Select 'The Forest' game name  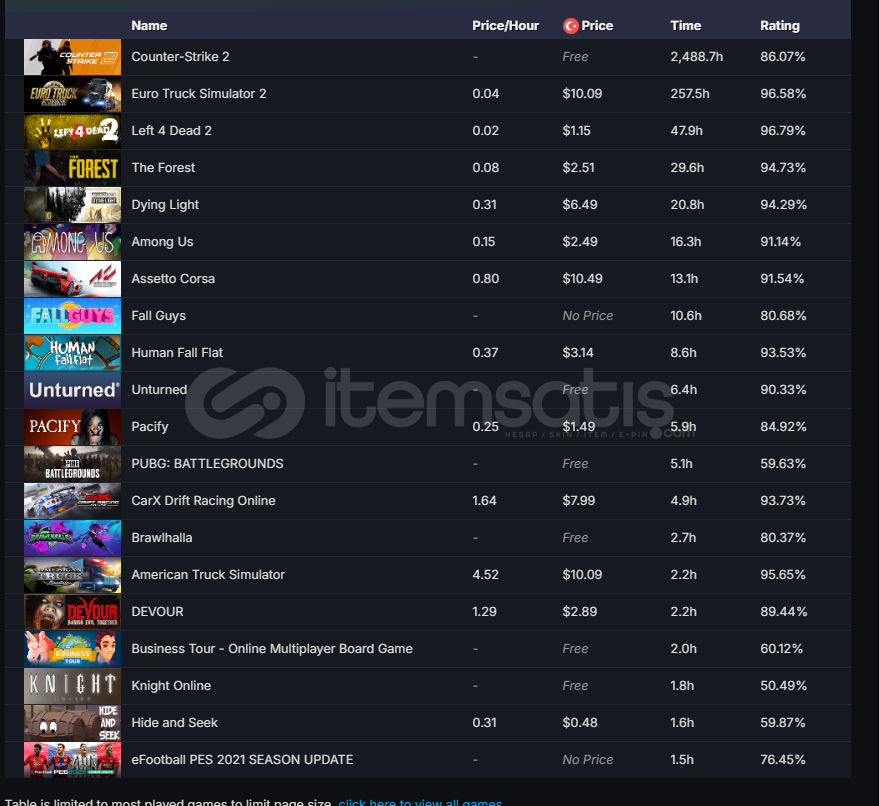click(x=163, y=168)
